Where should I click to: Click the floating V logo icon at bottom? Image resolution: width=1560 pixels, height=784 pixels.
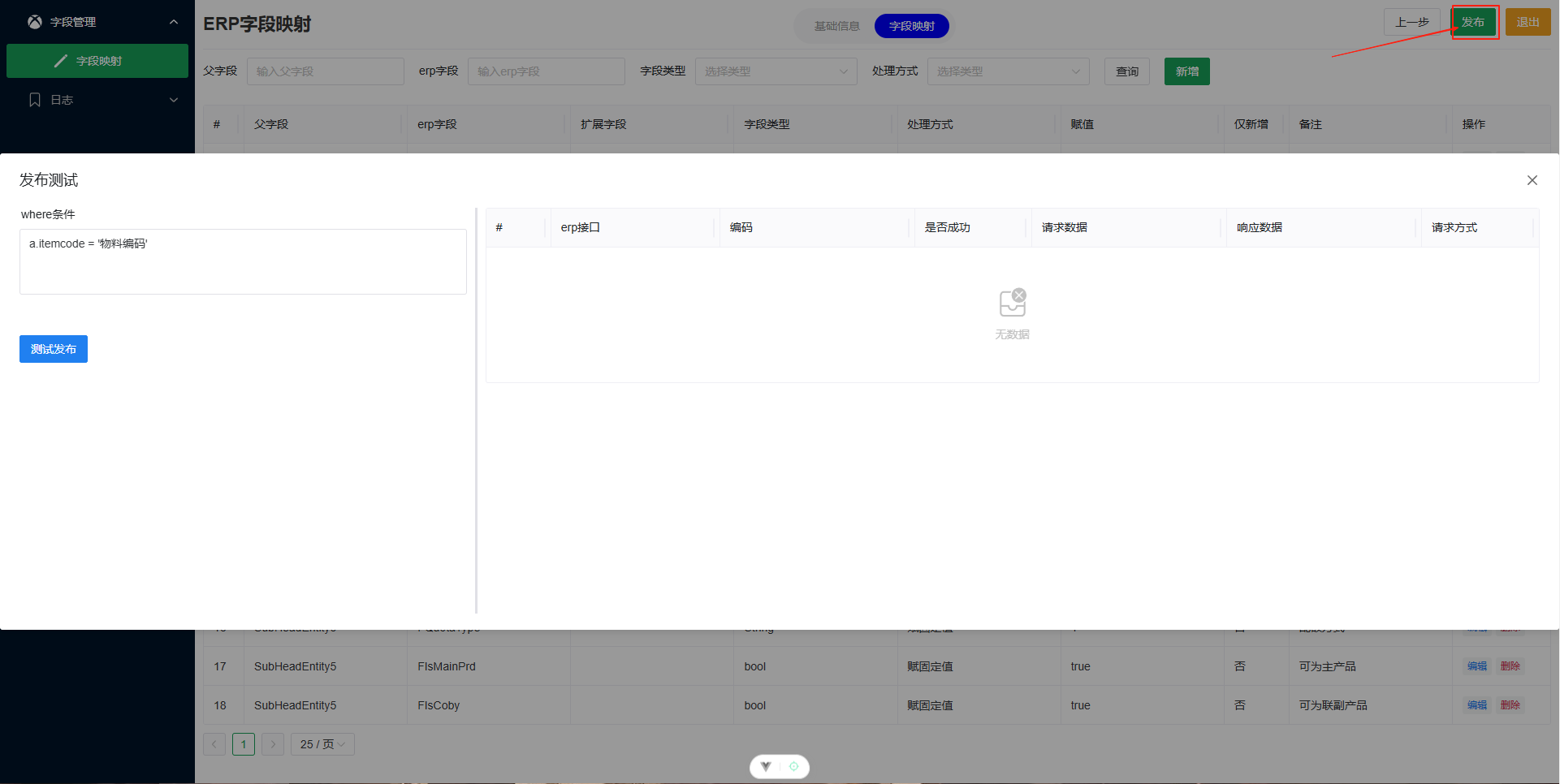pyautogui.click(x=766, y=766)
